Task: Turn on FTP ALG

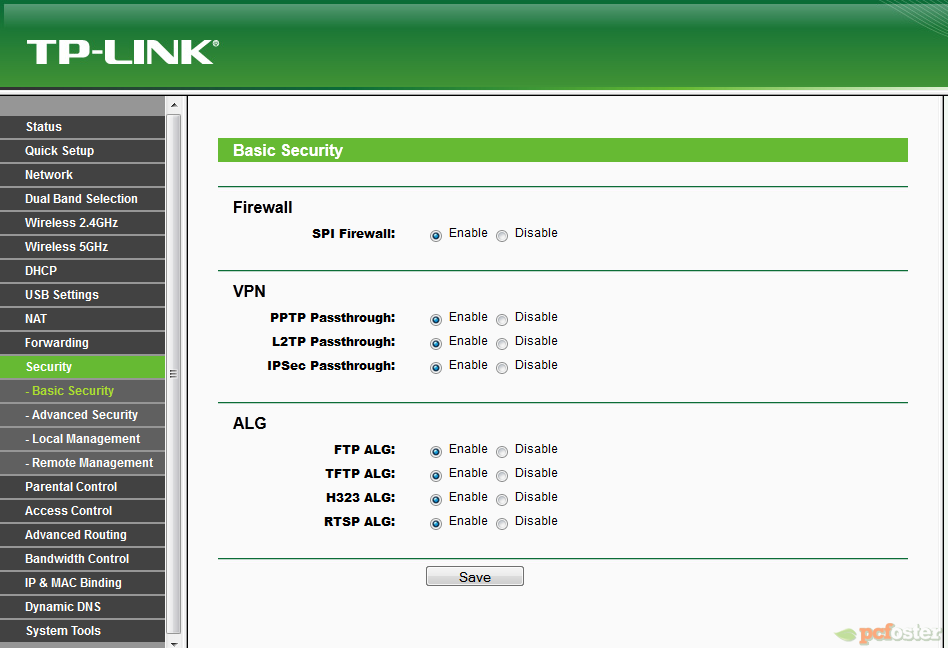Action: tap(436, 452)
